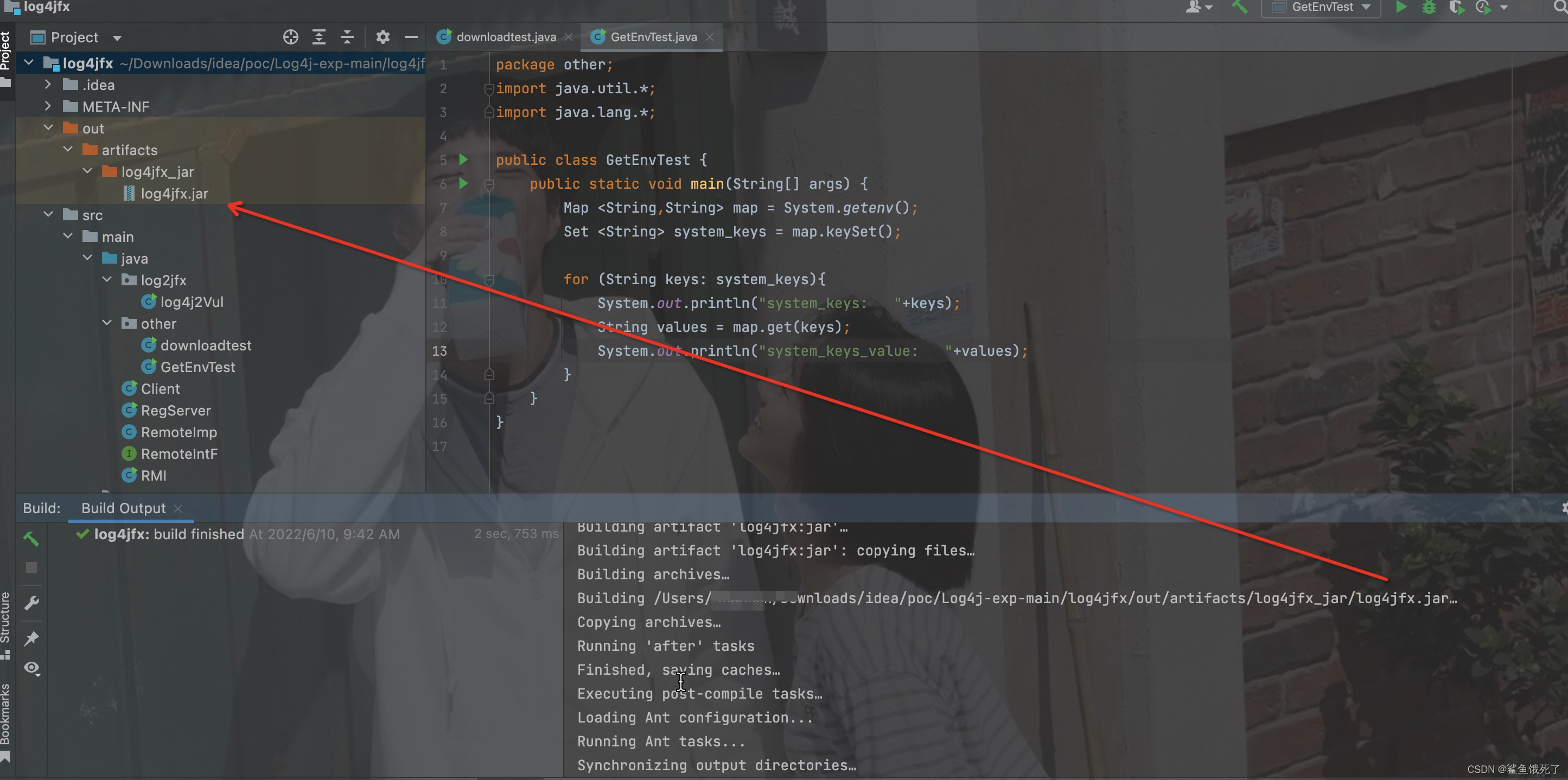Collapse the out folder in project tree
Screen dimensions: 1568x780
tap(49, 128)
